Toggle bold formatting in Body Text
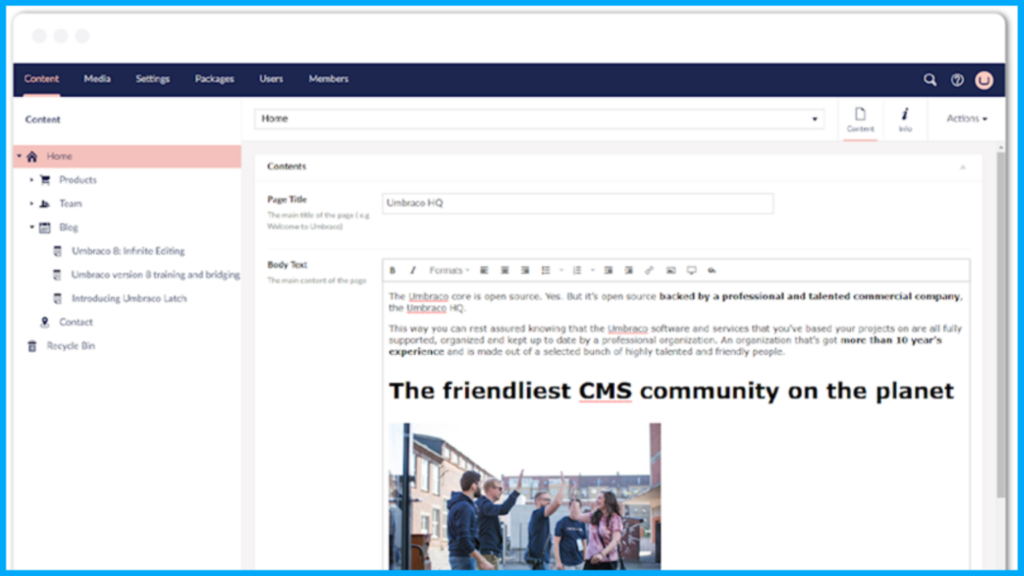The width and height of the screenshot is (1024, 576). 393,270
